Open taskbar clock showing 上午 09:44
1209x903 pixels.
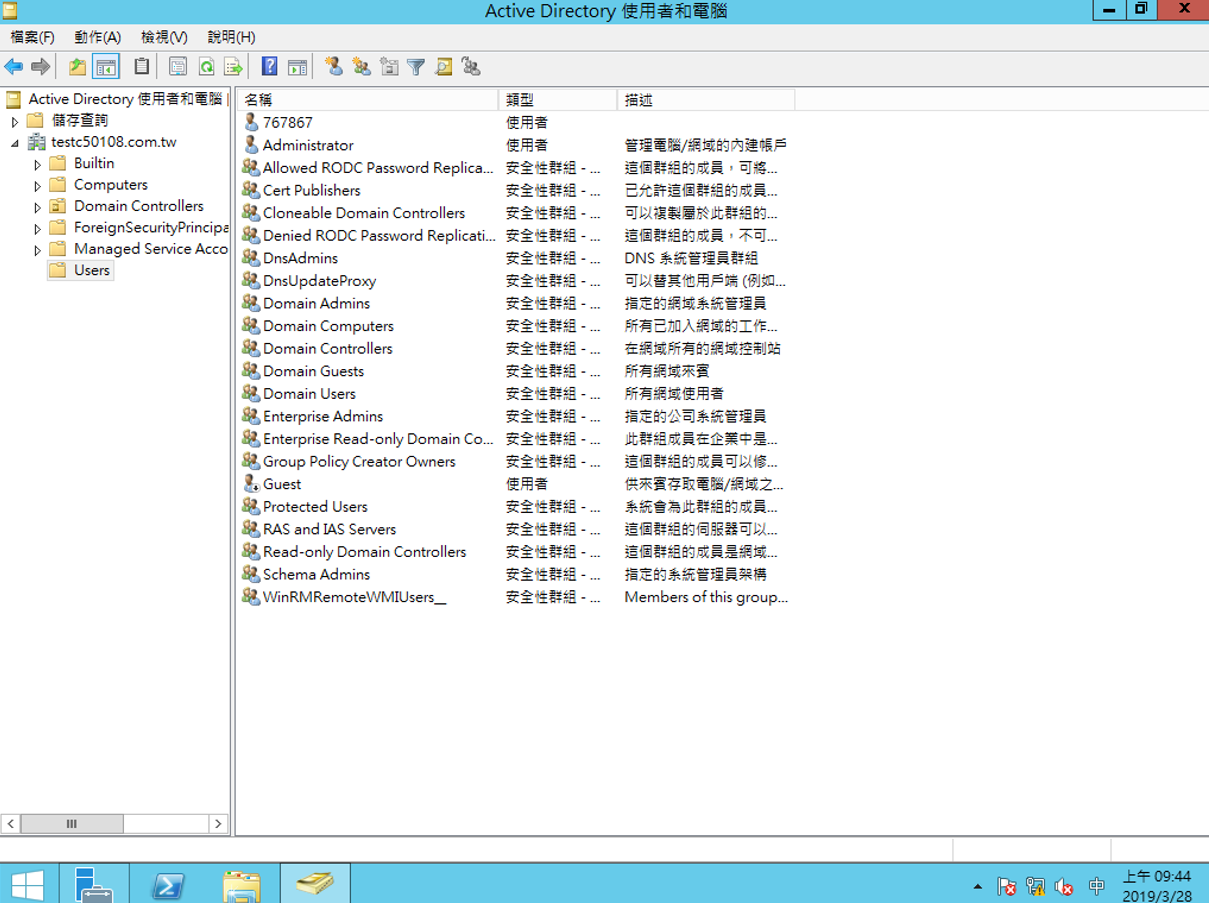tap(1157, 885)
